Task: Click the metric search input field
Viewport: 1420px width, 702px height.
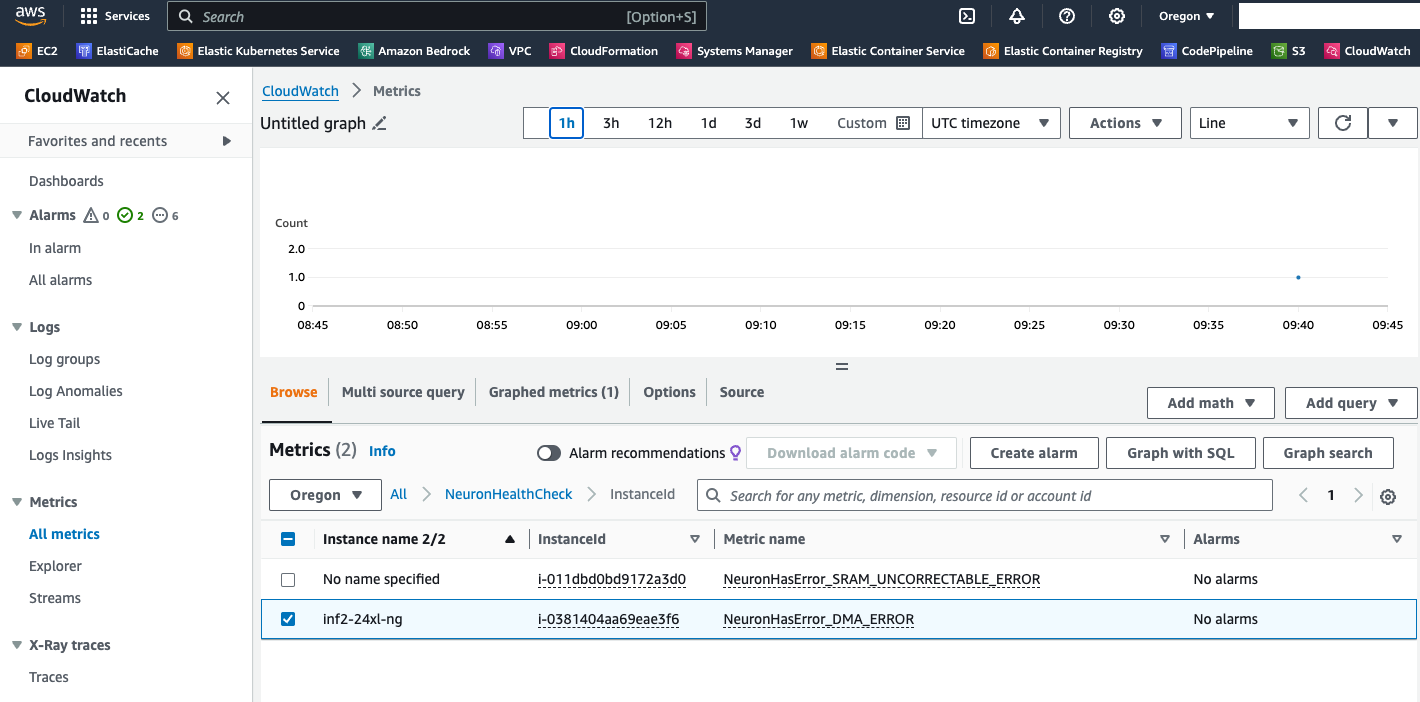Action: [985, 495]
